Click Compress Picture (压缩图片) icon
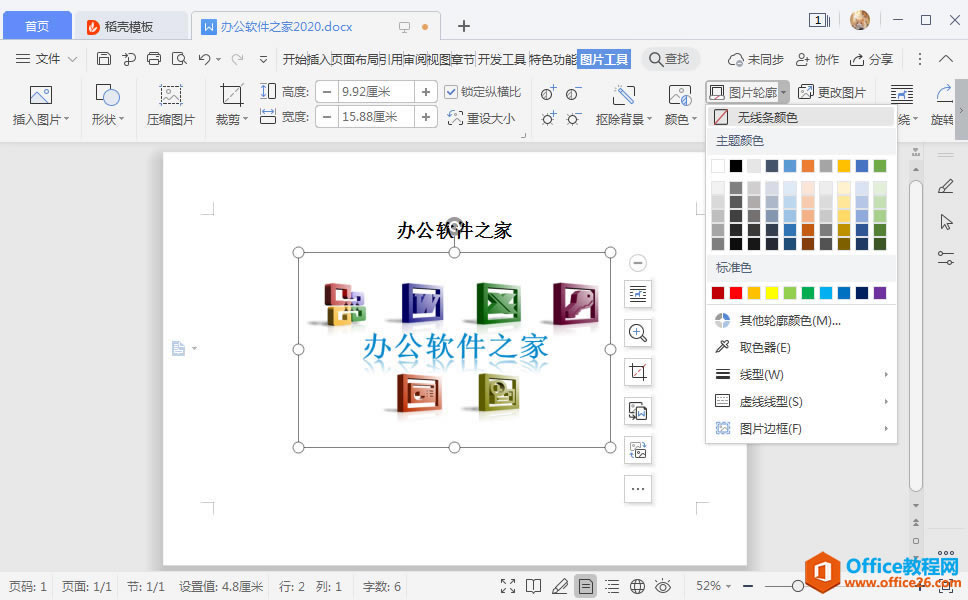 [170, 96]
